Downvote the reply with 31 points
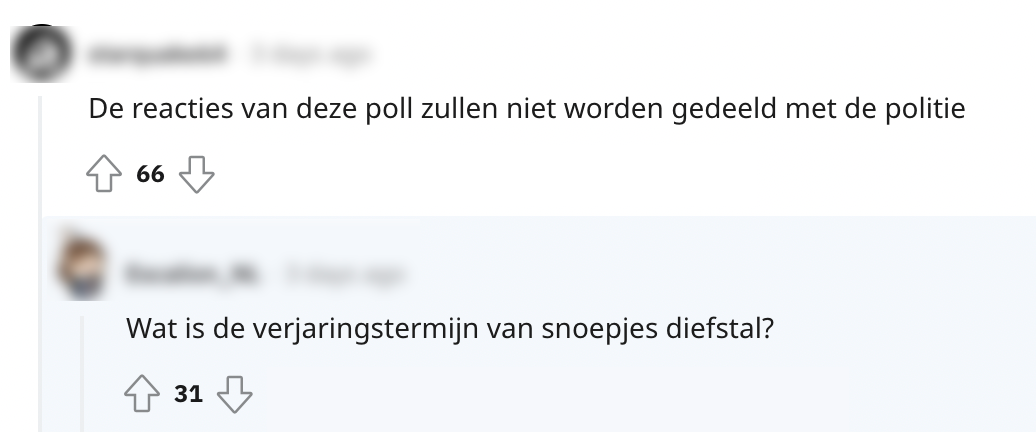This screenshot has width=1036, height=432. (x=234, y=394)
